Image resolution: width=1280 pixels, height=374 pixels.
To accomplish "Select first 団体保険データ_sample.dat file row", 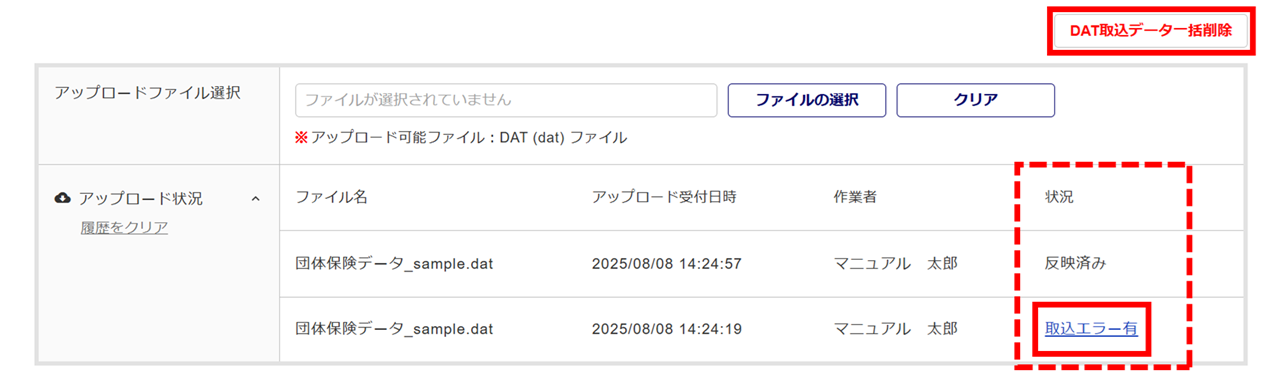I will point(762,264).
